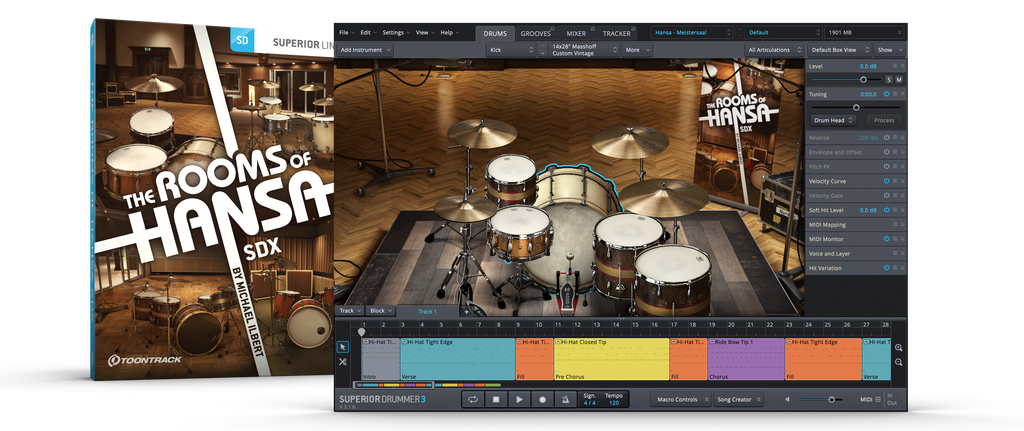Open the All Articulations dropdown
The image size is (1024, 431).
click(775, 50)
